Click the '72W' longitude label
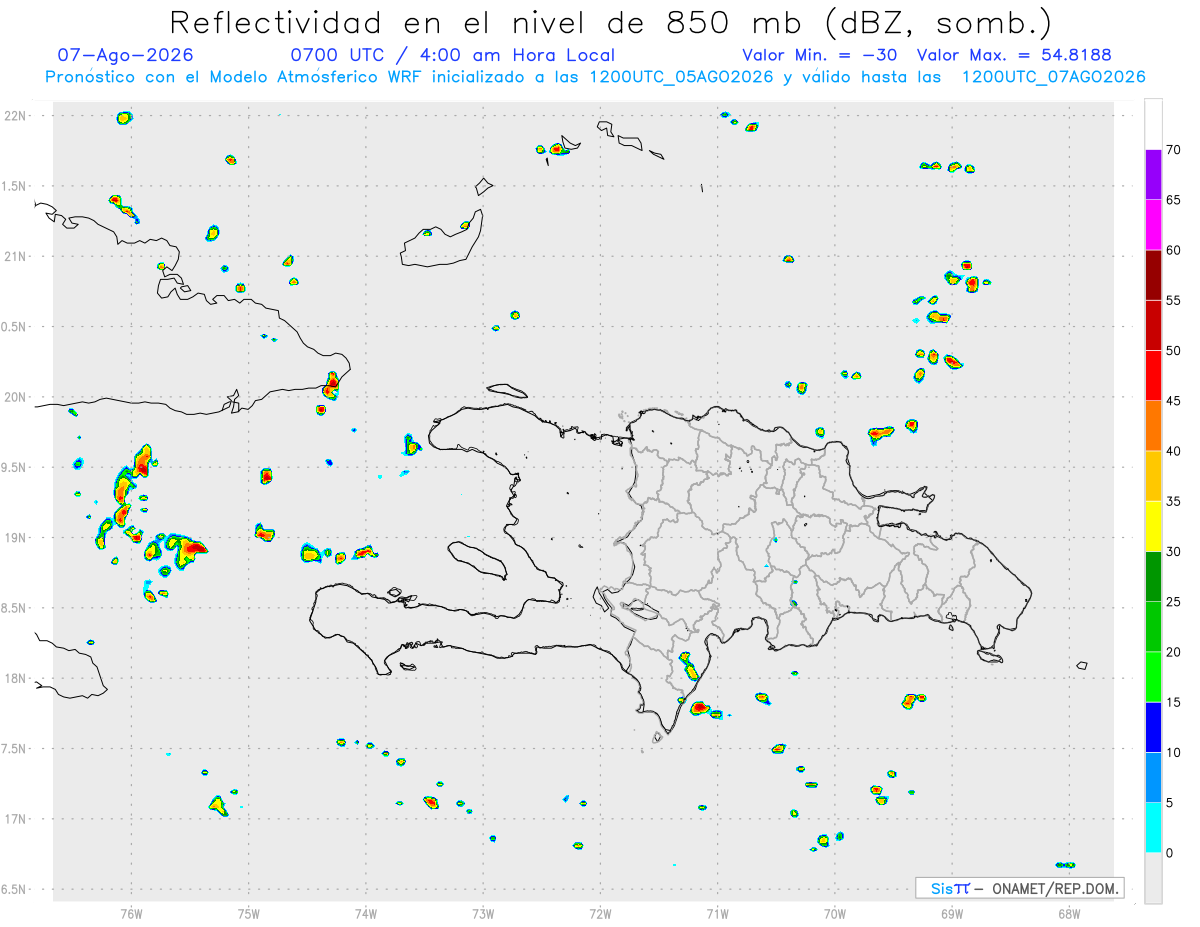1200x927 pixels. 601,913
